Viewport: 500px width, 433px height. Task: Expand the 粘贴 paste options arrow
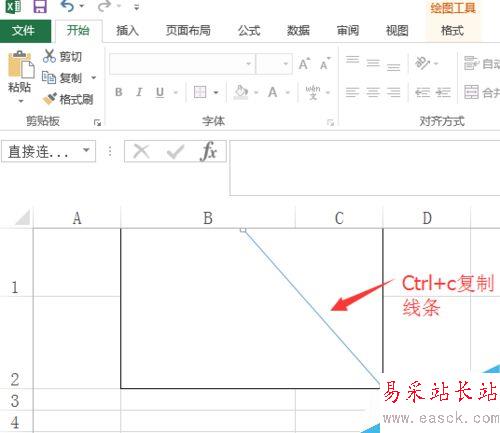(x=21, y=101)
